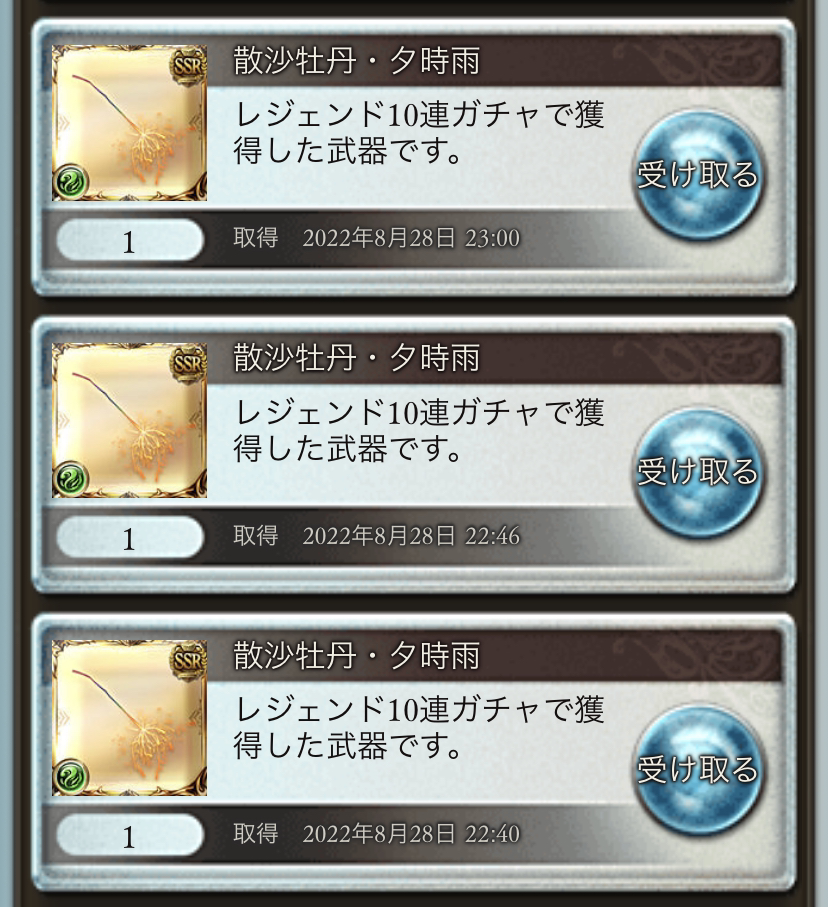Collect the weapon obtained at 22:40
The image size is (828, 907).
[698, 770]
